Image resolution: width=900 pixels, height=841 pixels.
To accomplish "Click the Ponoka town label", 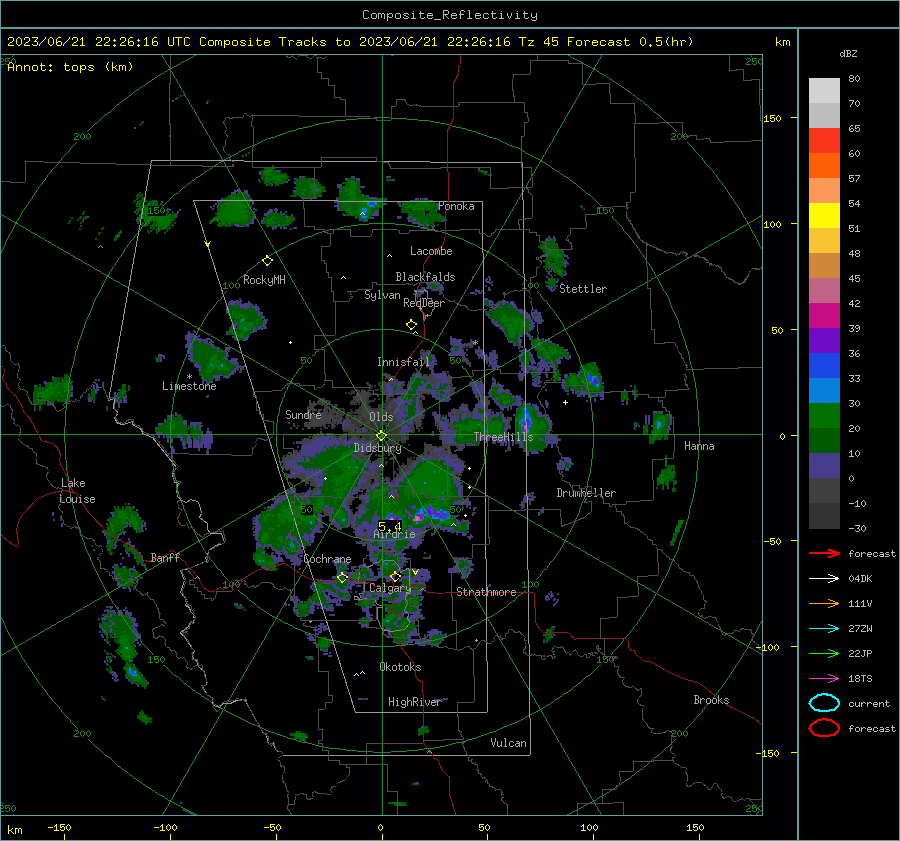I will 456,207.
